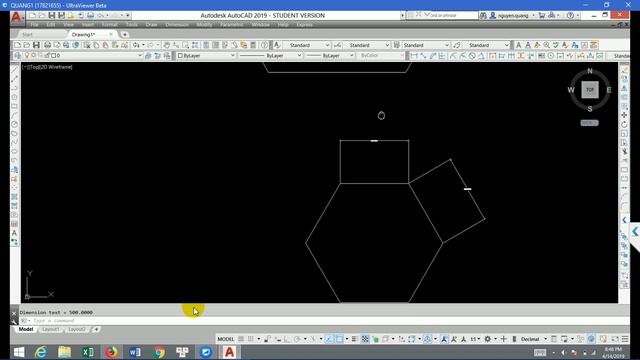Viewport: 640px width, 360px height.
Task: Click the 1:1 annotation scale button
Action: pyautogui.click(x=474, y=339)
